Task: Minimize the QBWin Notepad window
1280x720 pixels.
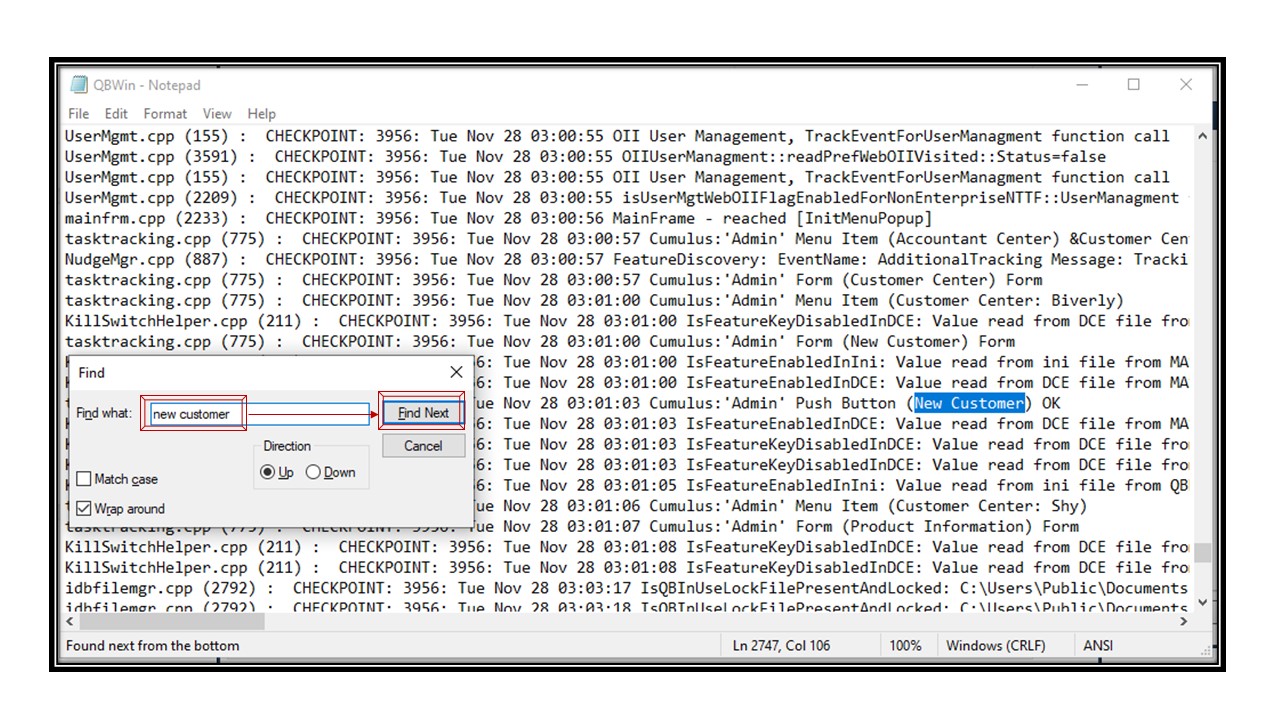Action: coord(1083,85)
